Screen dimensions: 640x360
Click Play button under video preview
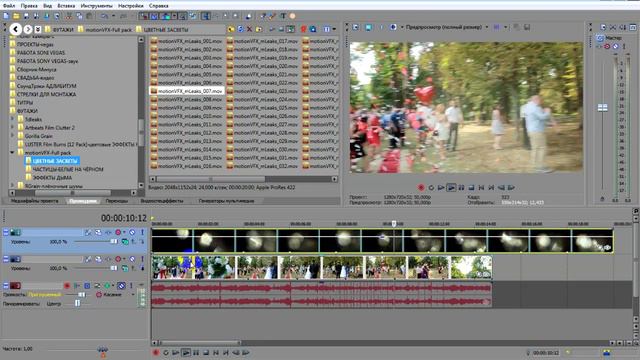pyautogui.click(x=451, y=187)
